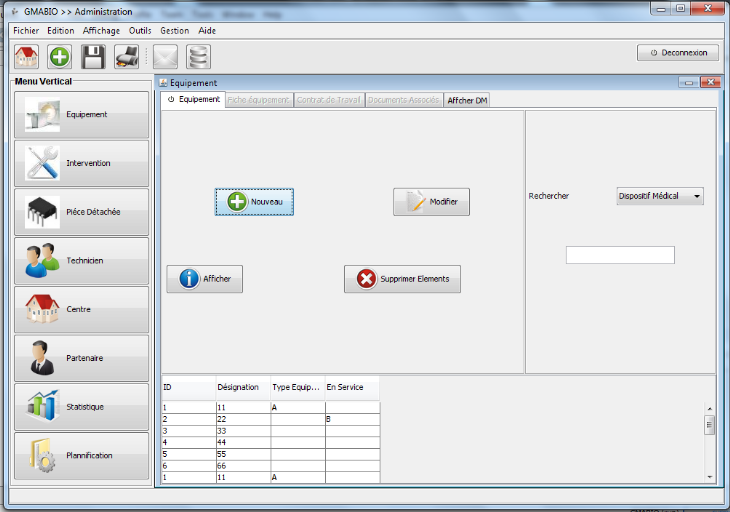
Task: Open Equipement in vertical menu
Action: 81,115
